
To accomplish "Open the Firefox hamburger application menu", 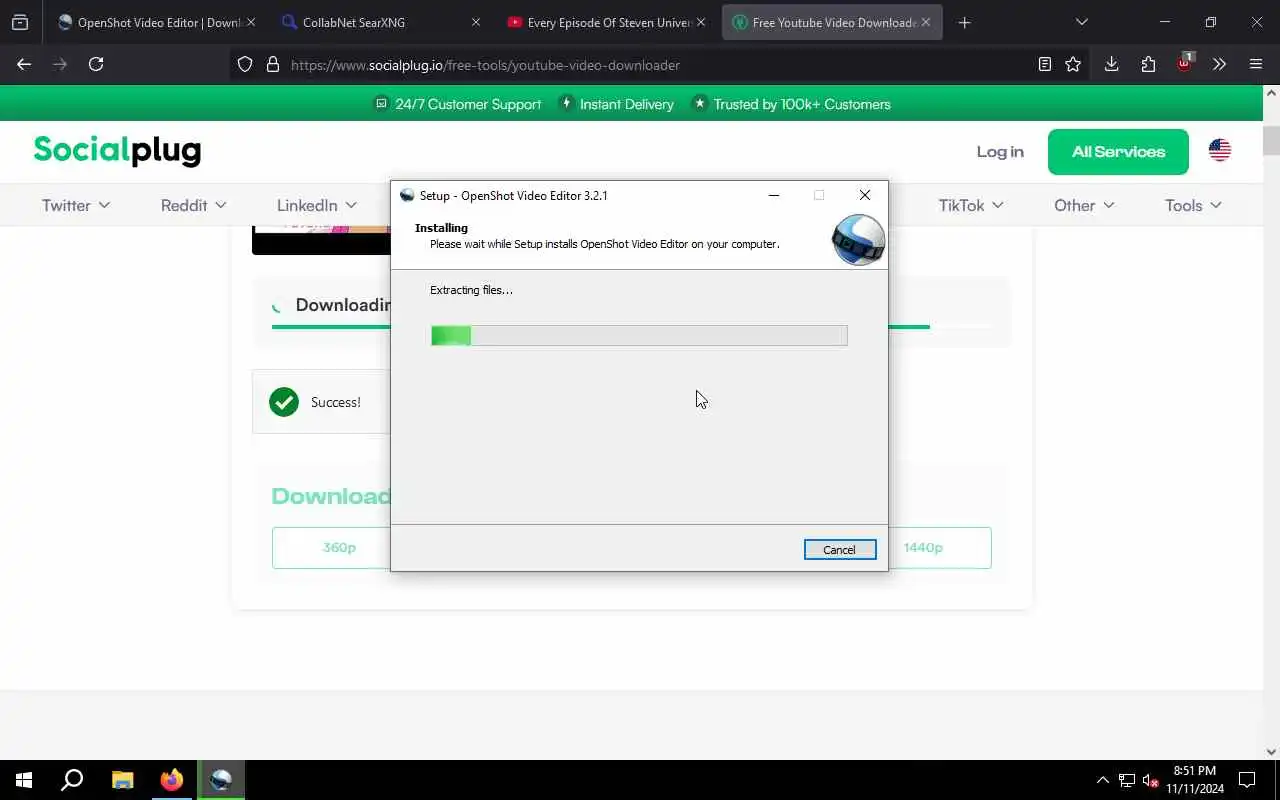I will (x=1256, y=64).
